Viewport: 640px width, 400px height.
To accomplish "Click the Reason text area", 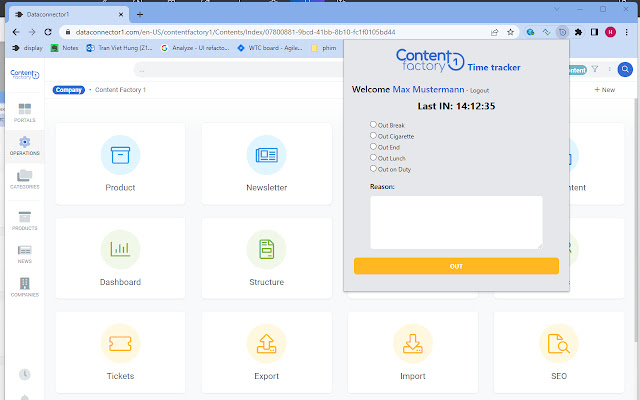I will 456,222.
